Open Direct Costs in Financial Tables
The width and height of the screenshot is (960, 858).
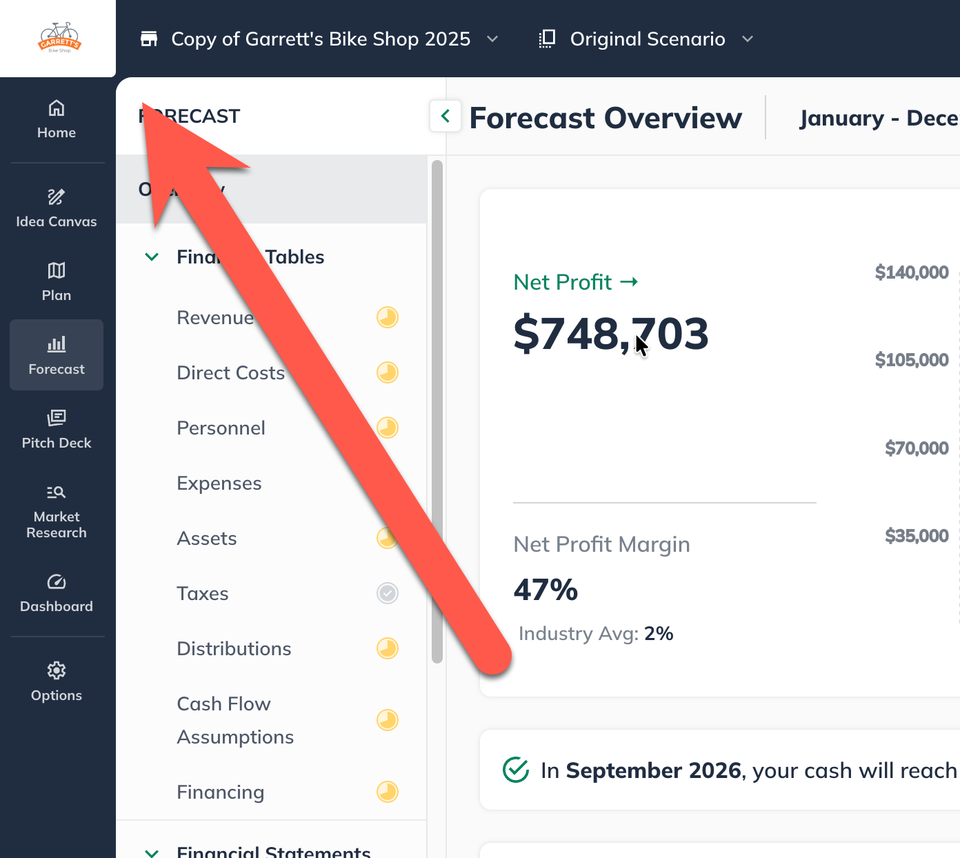click(x=231, y=372)
